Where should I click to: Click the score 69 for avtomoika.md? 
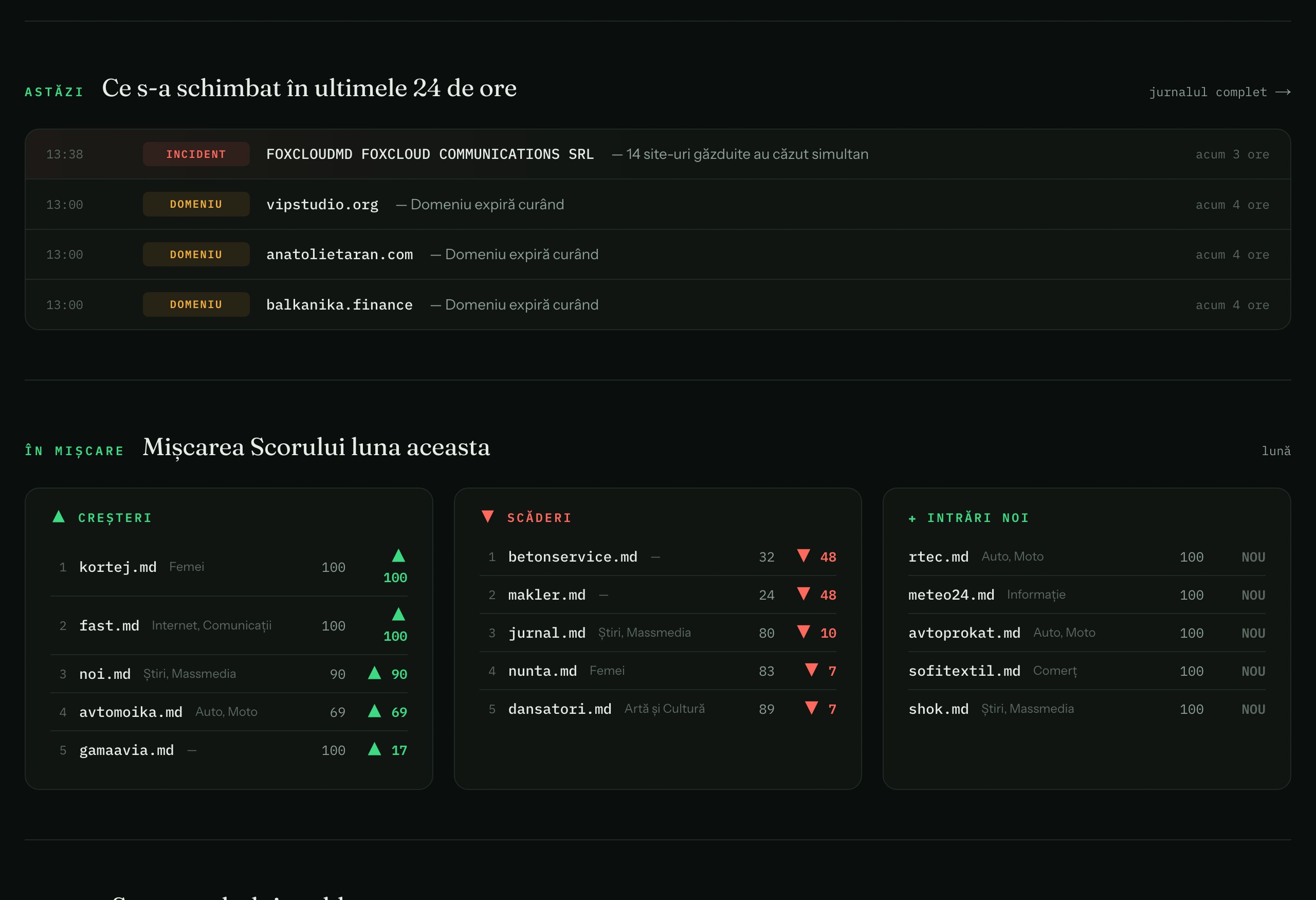click(x=338, y=712)
